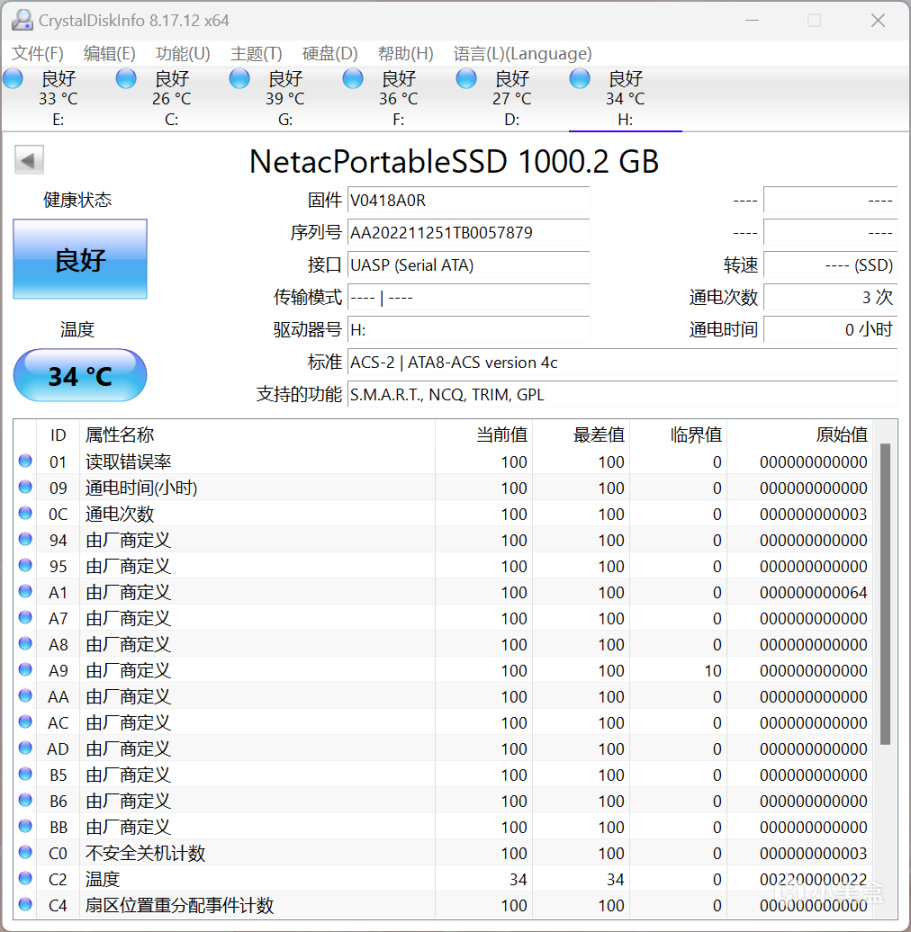Click the 临界值 column header
Viewport: 911px width, 932px height.
pyautogui.click(x=678, y=435)
